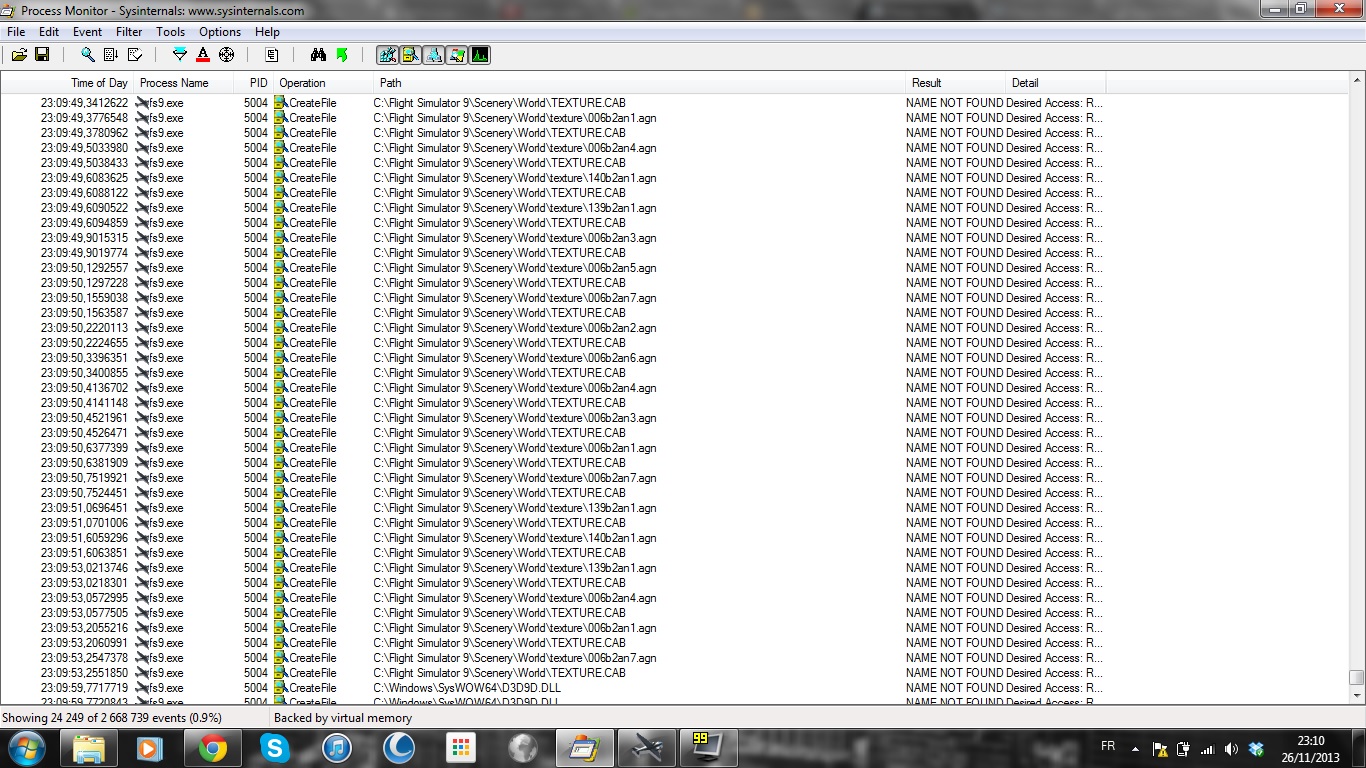Open the Filter menu
The image size is (1366, 768).
click(129, 32)
